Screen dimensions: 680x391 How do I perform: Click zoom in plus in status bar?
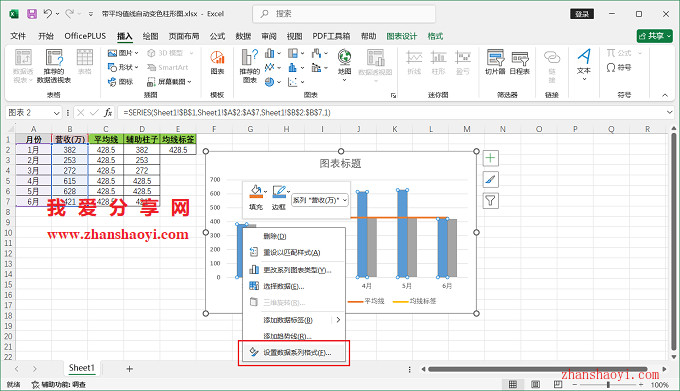point(641,384)
